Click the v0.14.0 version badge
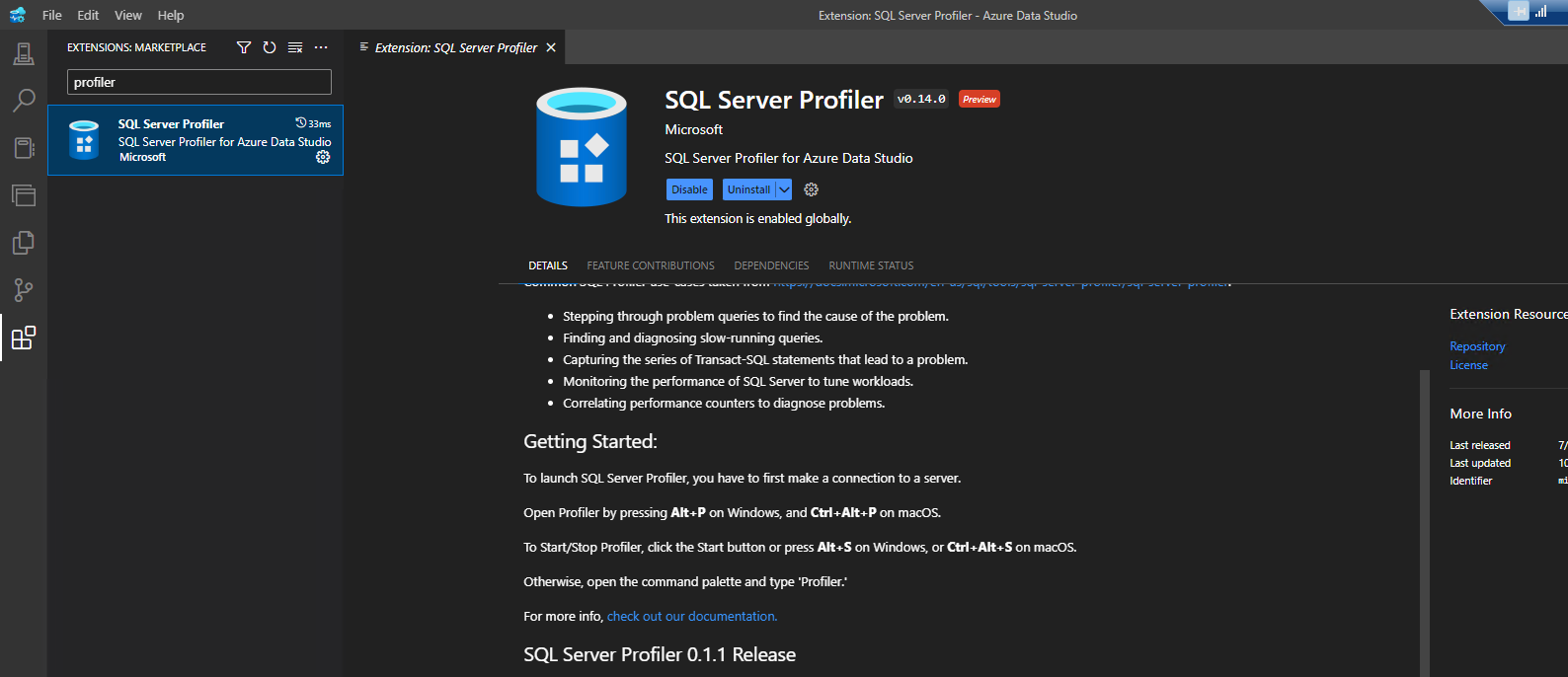Viewport: 1568px width, 677px height. pyautogui.click(x=921, y=99)
